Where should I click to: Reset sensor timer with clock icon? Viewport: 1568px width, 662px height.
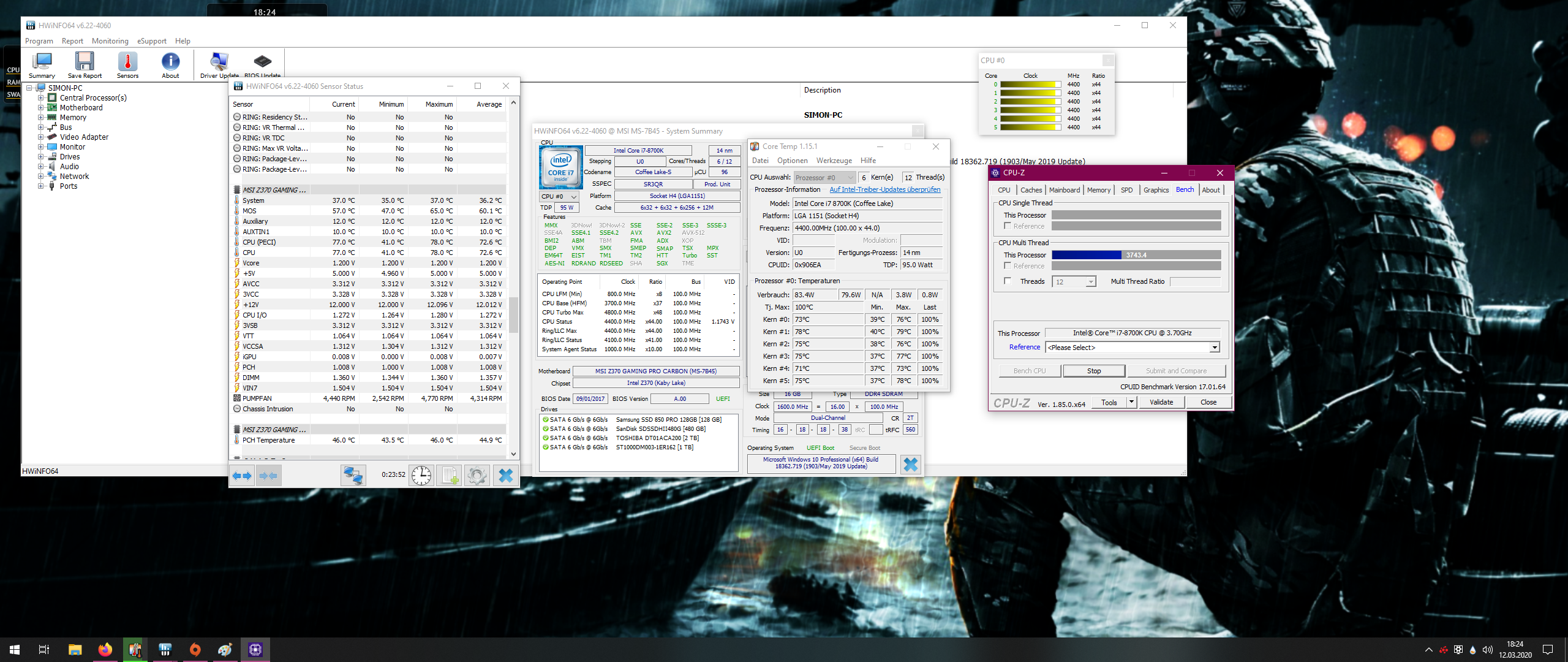click(421, 475)
